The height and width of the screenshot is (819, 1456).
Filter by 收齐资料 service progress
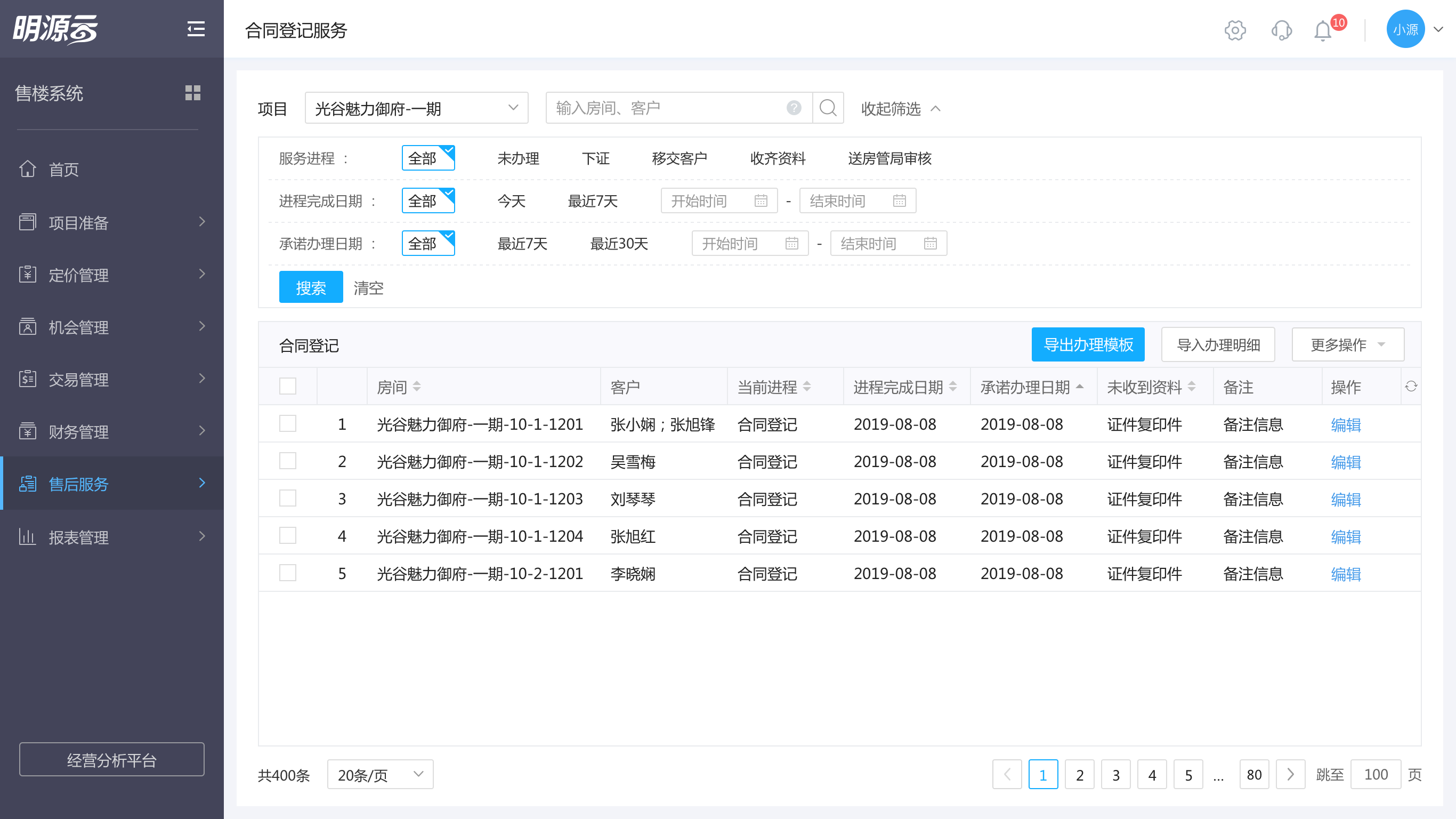[x=778, y=158]
